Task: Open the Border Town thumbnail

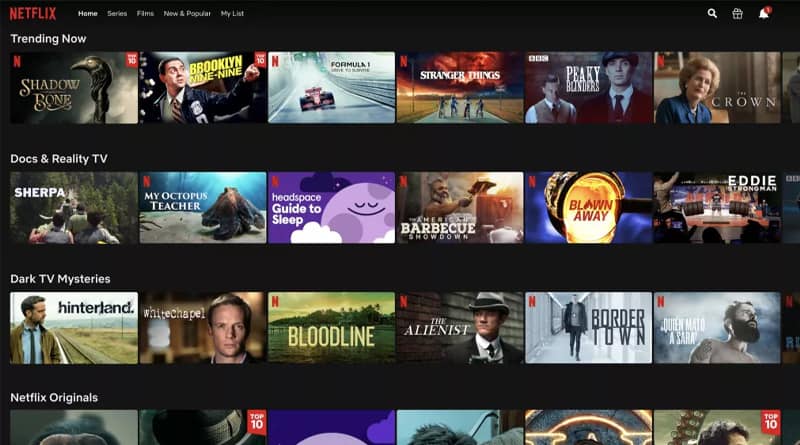Action: (x=589, y=328)
